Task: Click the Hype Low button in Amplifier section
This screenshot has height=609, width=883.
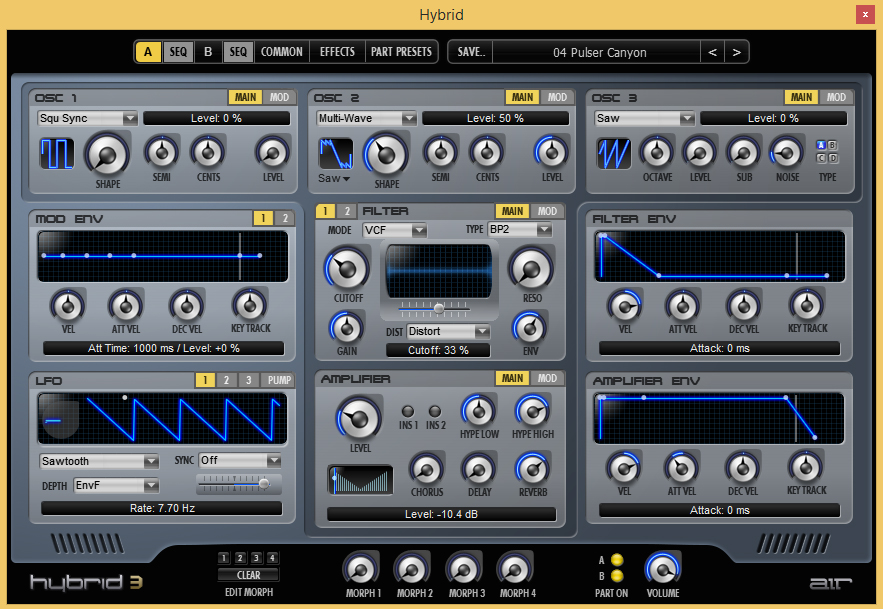Action: point(479,414)
